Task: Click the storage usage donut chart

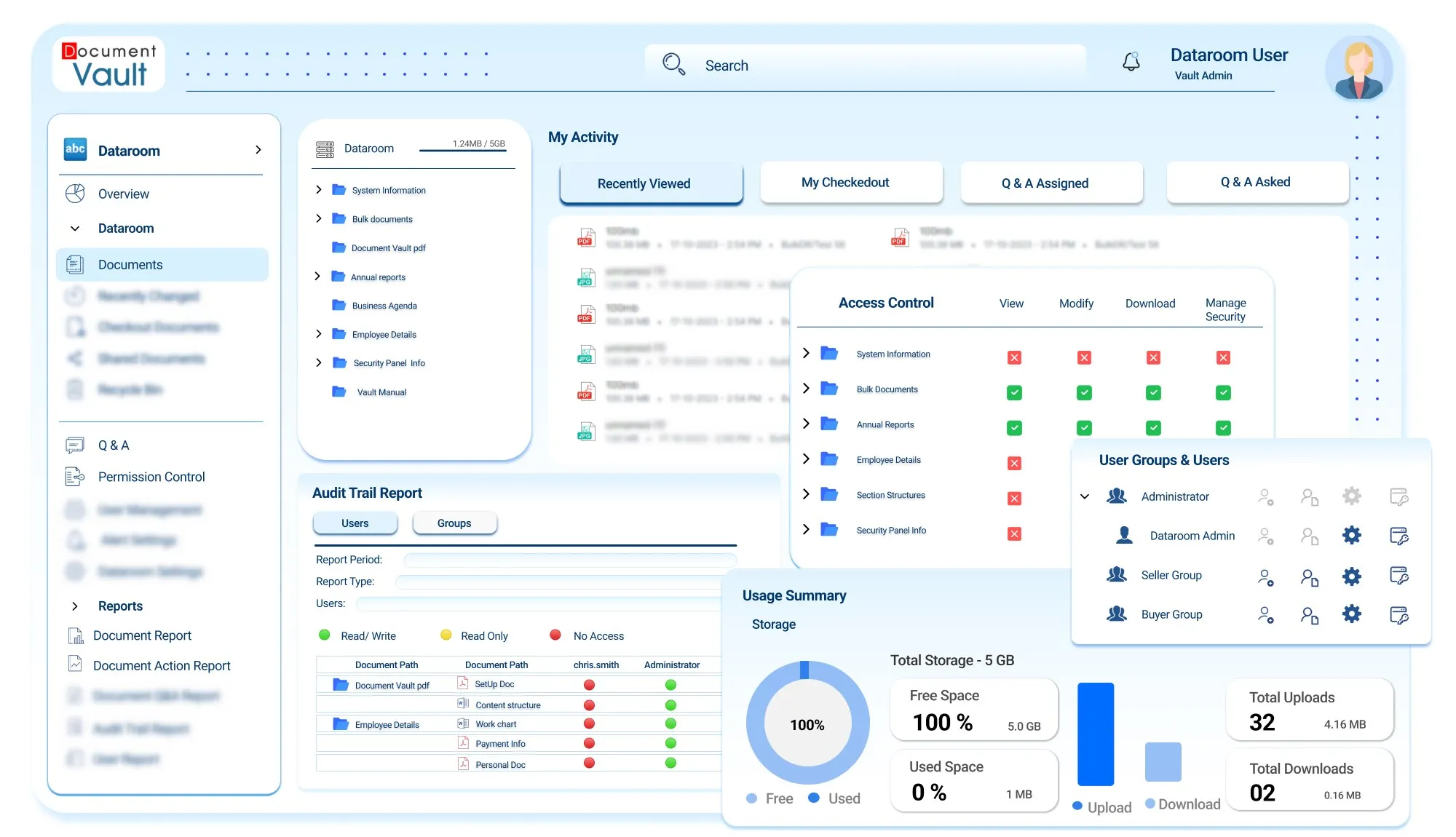Action: point(807,723)
